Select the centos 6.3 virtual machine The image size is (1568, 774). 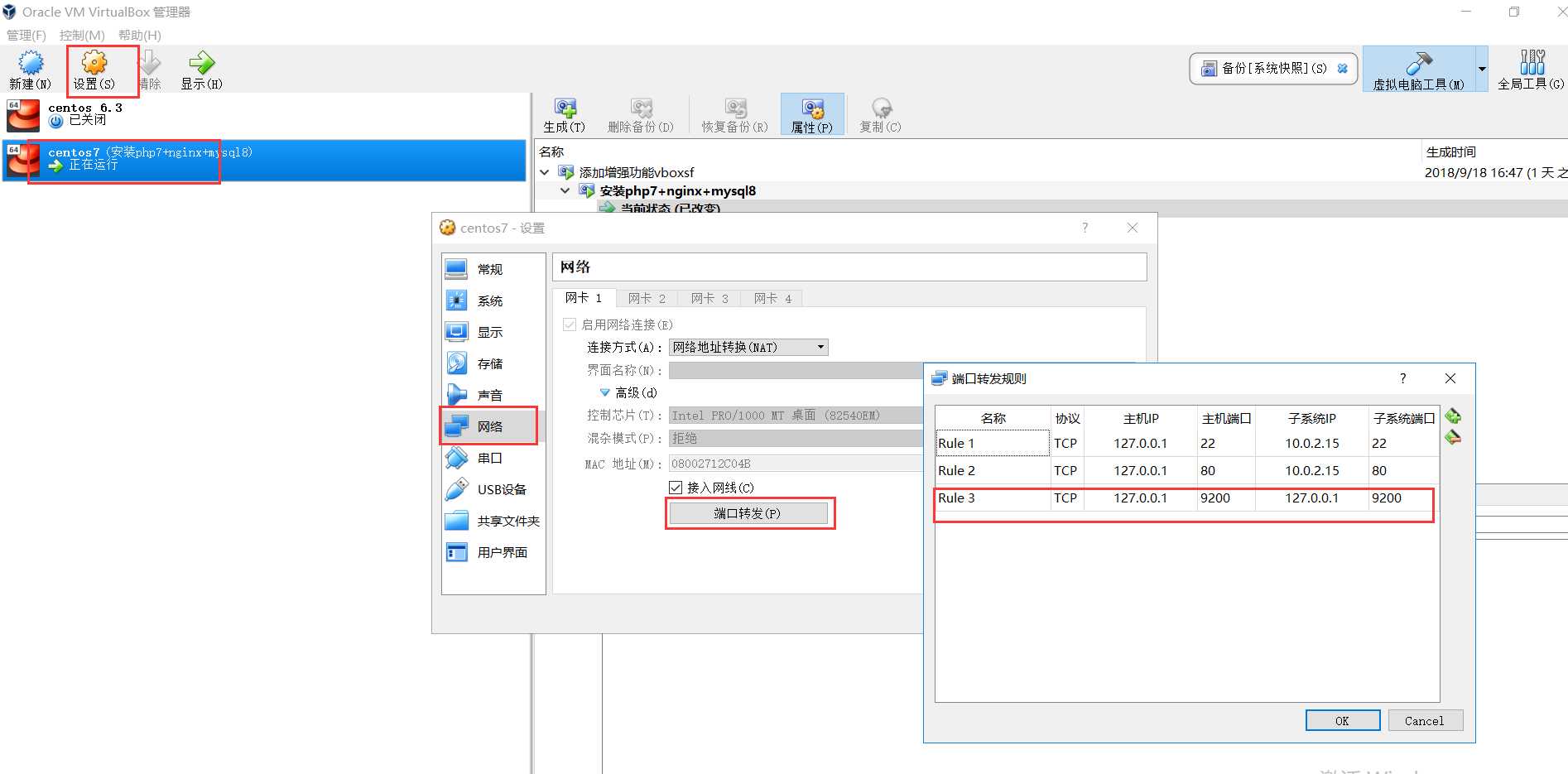coord(265,115)
